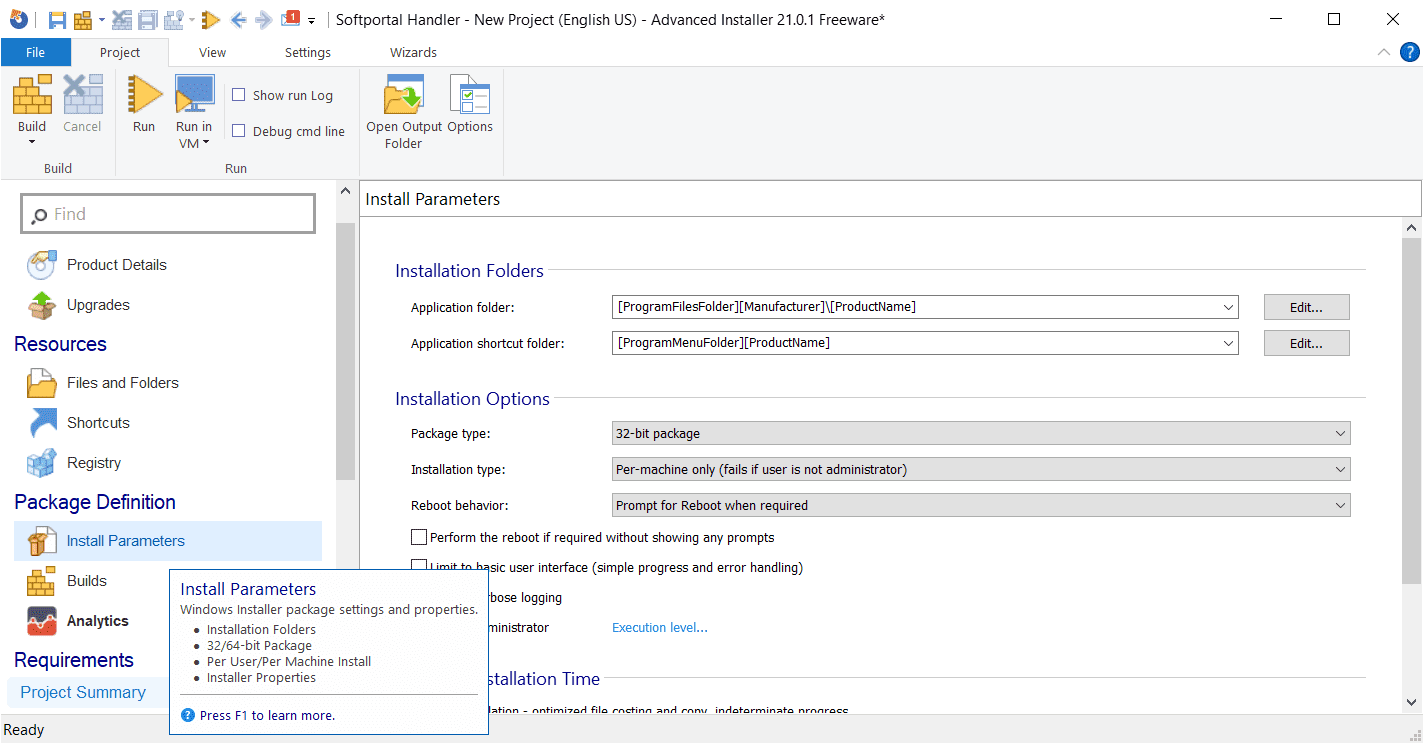Image resolution: width=1423 pixels, height=744 pixels.
Task: Click the Build icon in the ribbon
Action: pyautogui.click(x=32, y=96)
